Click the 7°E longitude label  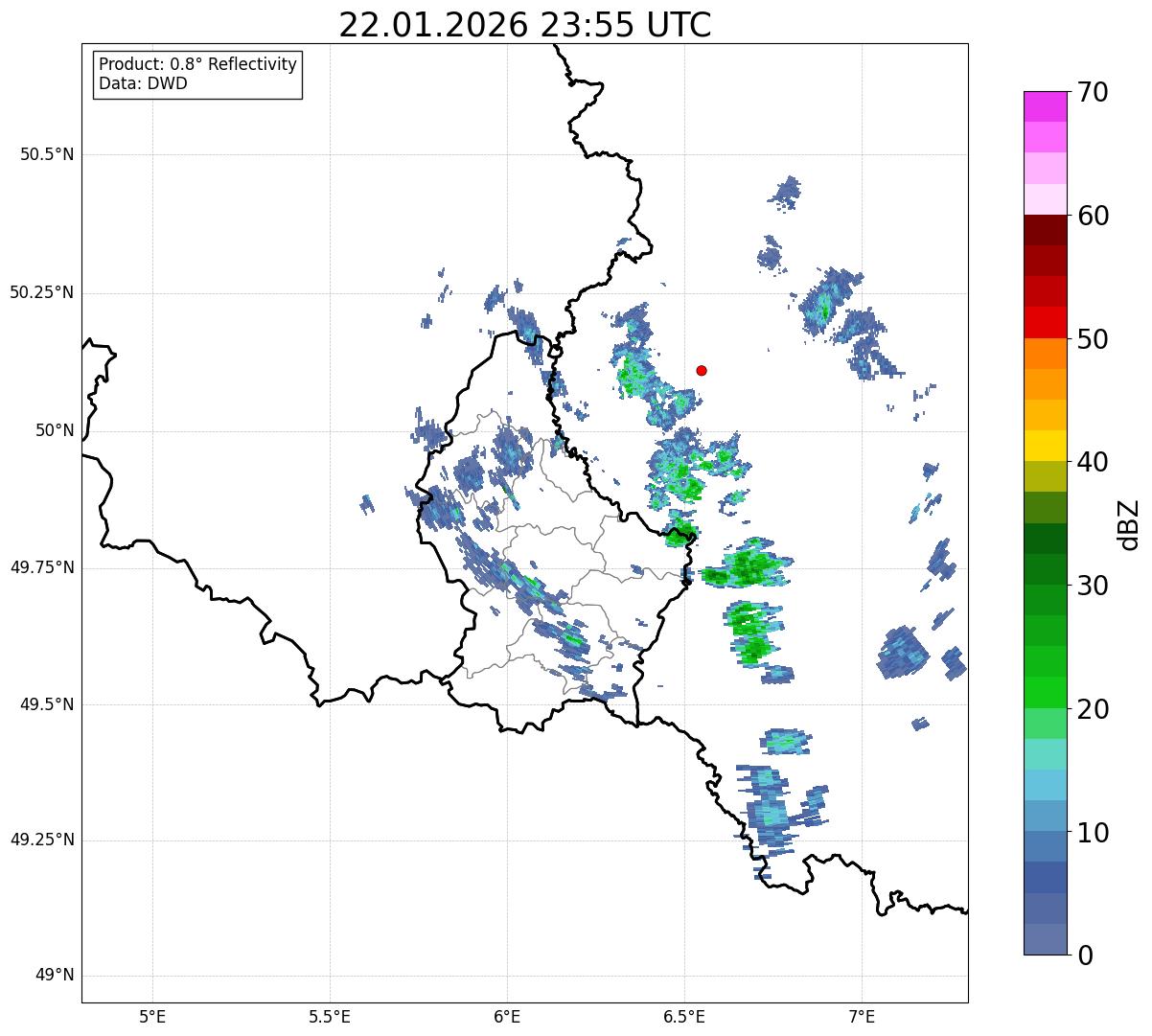[862, 1017]
